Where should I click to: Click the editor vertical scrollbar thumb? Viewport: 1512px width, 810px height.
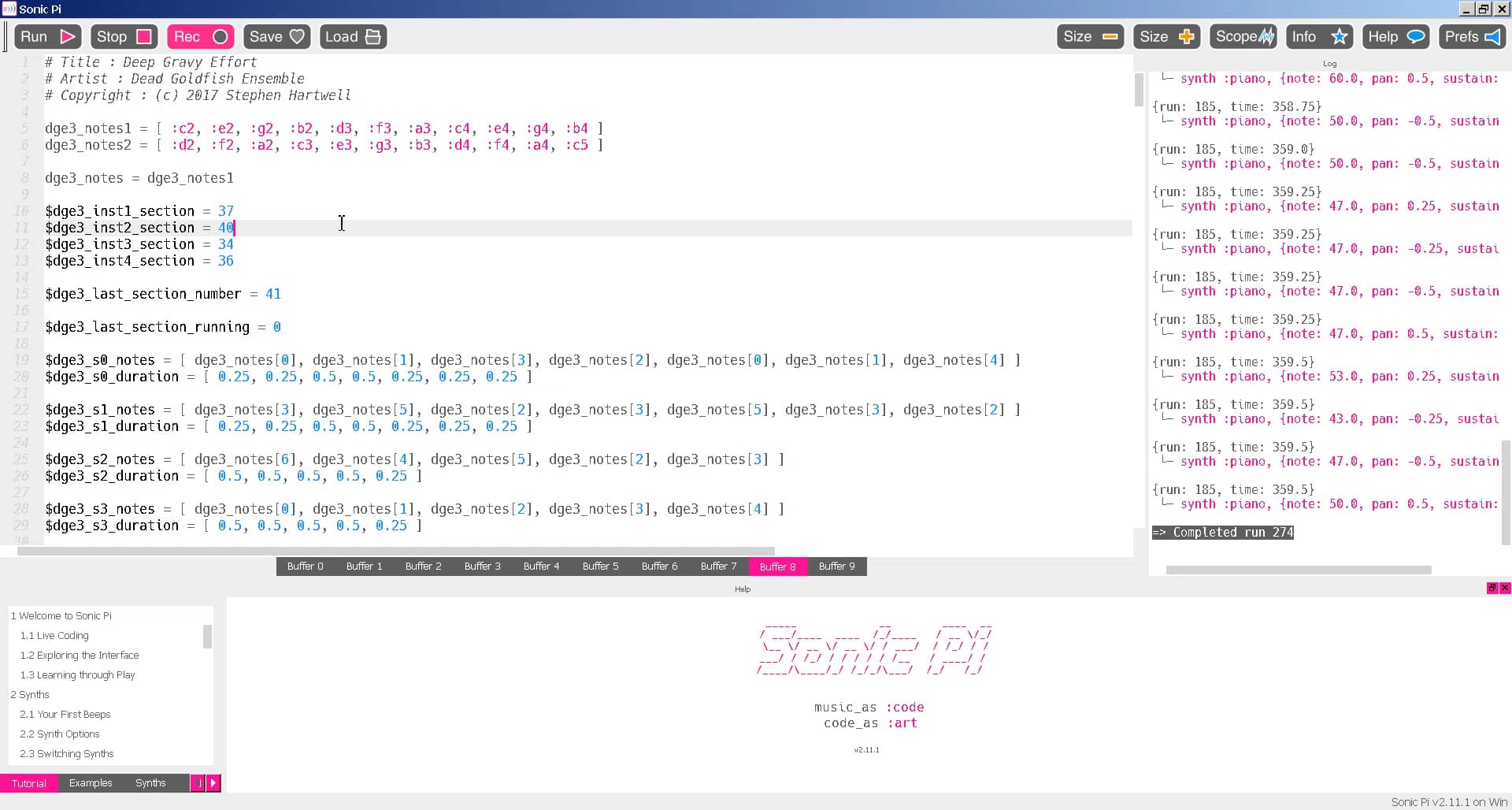coord(1139,90)
